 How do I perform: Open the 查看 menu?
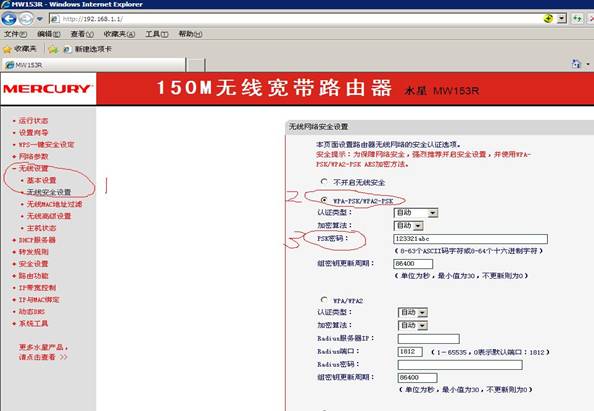click(x=82, y=34)
